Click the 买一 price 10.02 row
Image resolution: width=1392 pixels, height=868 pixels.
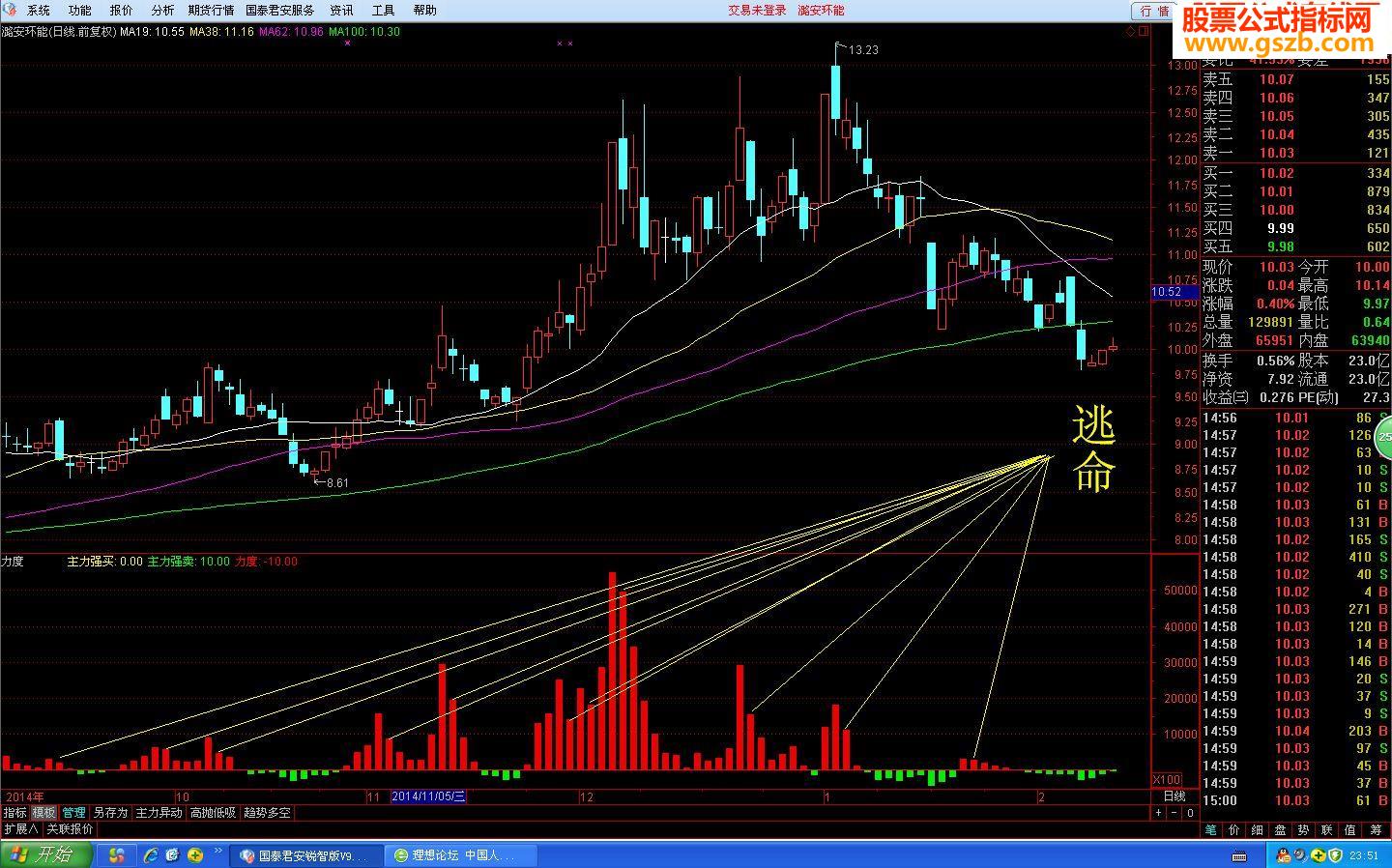[x=1295, y=173]
